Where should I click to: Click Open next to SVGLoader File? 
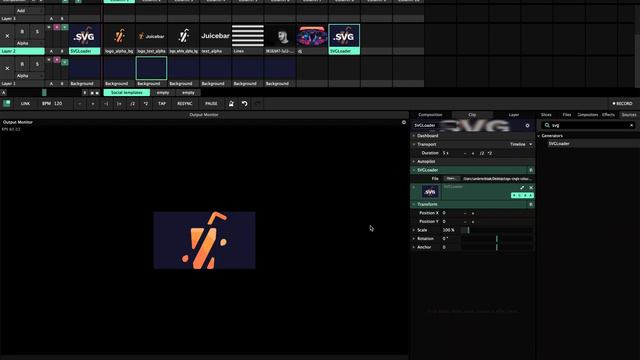point(451,179)
